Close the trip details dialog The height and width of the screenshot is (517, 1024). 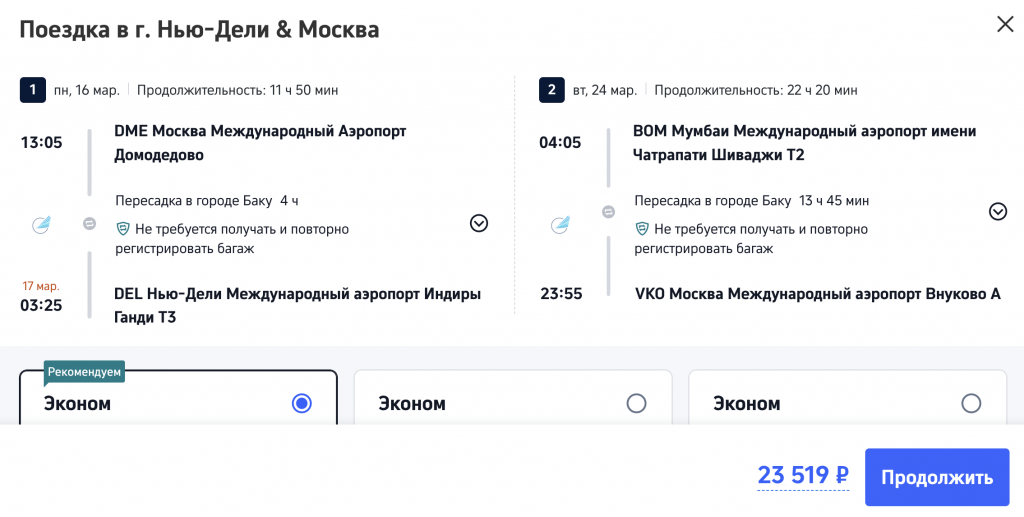pyautogui.click(x=1004, y=25)
